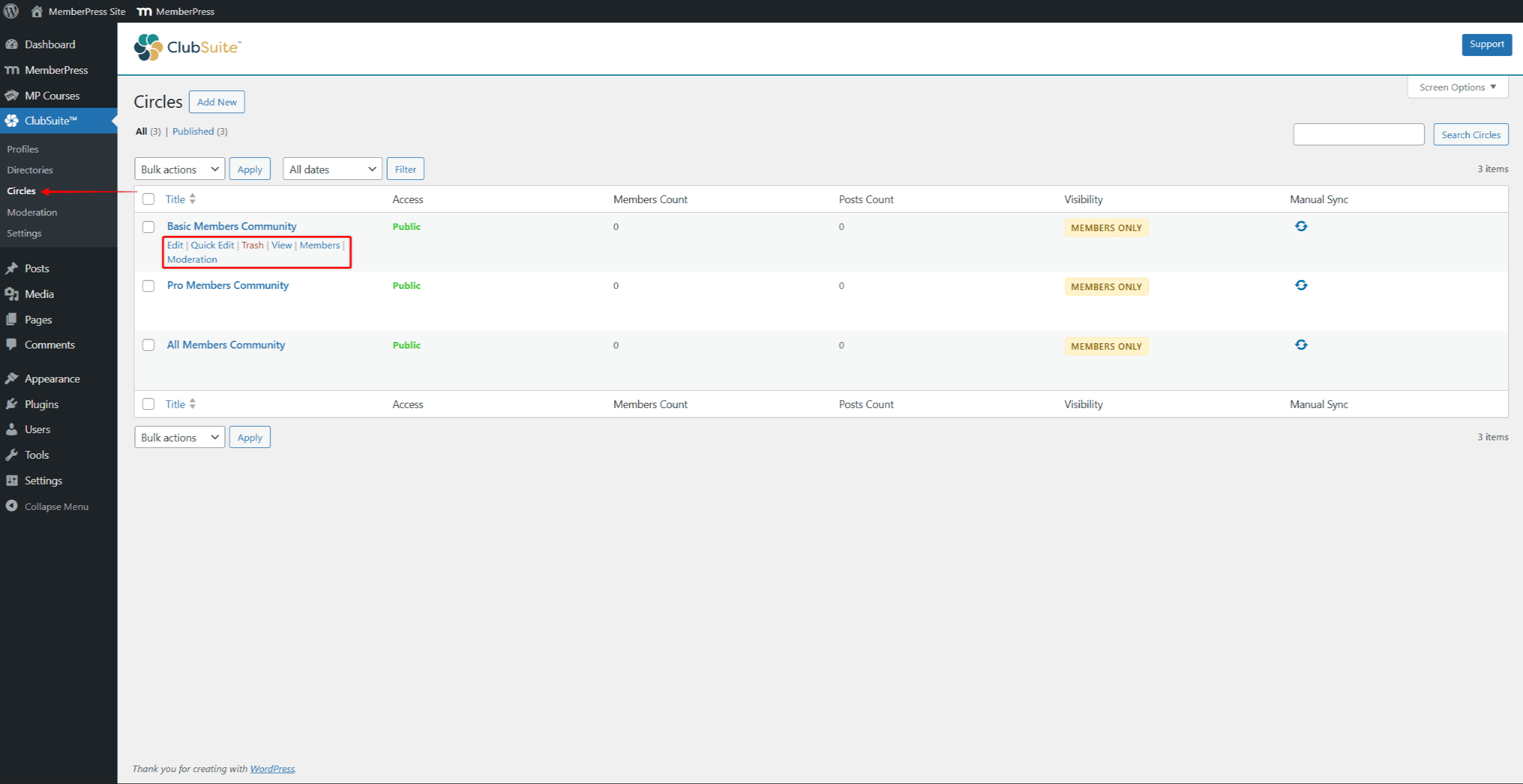Open the All dates filter dropdown
This screenshot has width=1523, height=784.
tap(332, 169)
